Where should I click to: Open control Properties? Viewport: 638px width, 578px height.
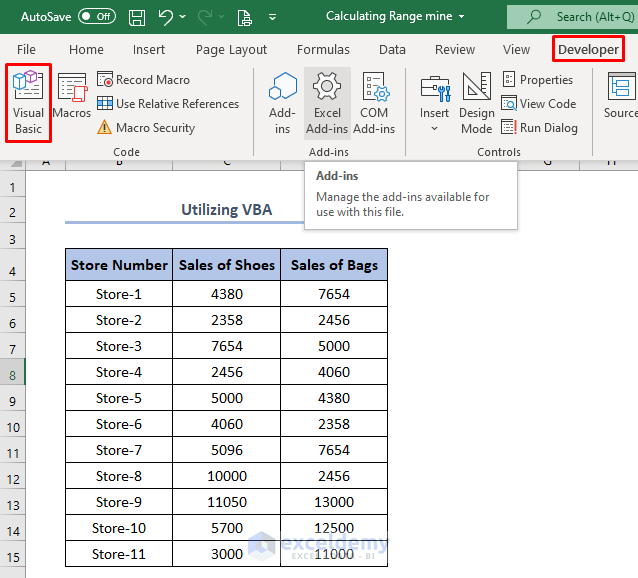pyautogui.click(x=538, y=80)
